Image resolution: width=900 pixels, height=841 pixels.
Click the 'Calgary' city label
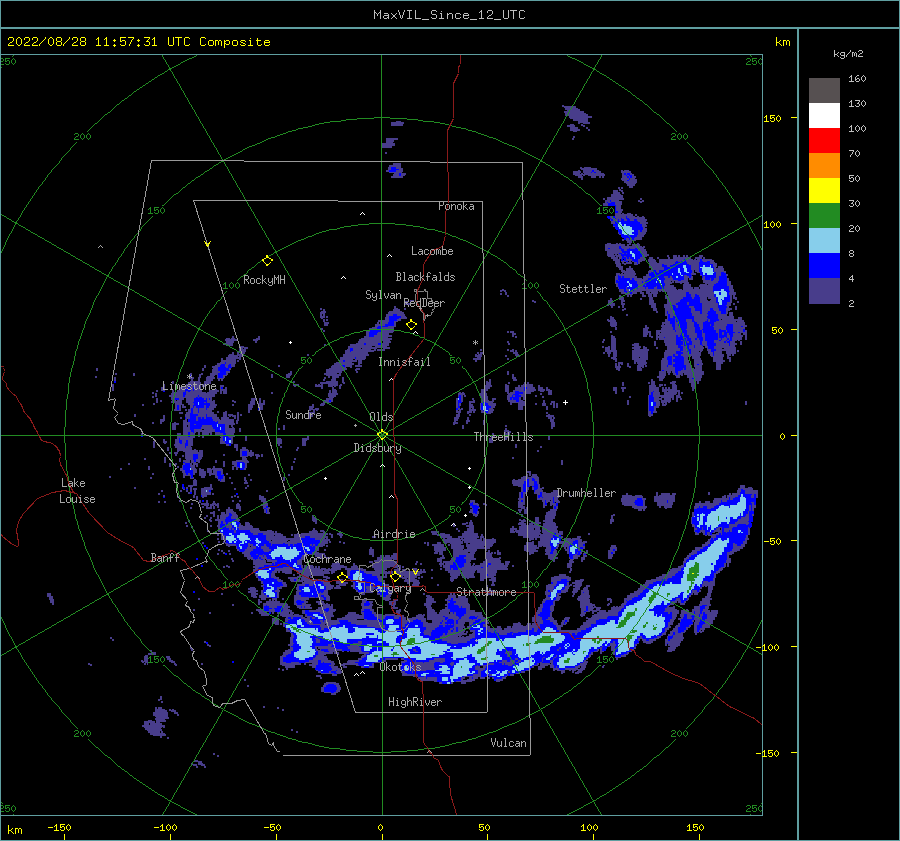390,588
